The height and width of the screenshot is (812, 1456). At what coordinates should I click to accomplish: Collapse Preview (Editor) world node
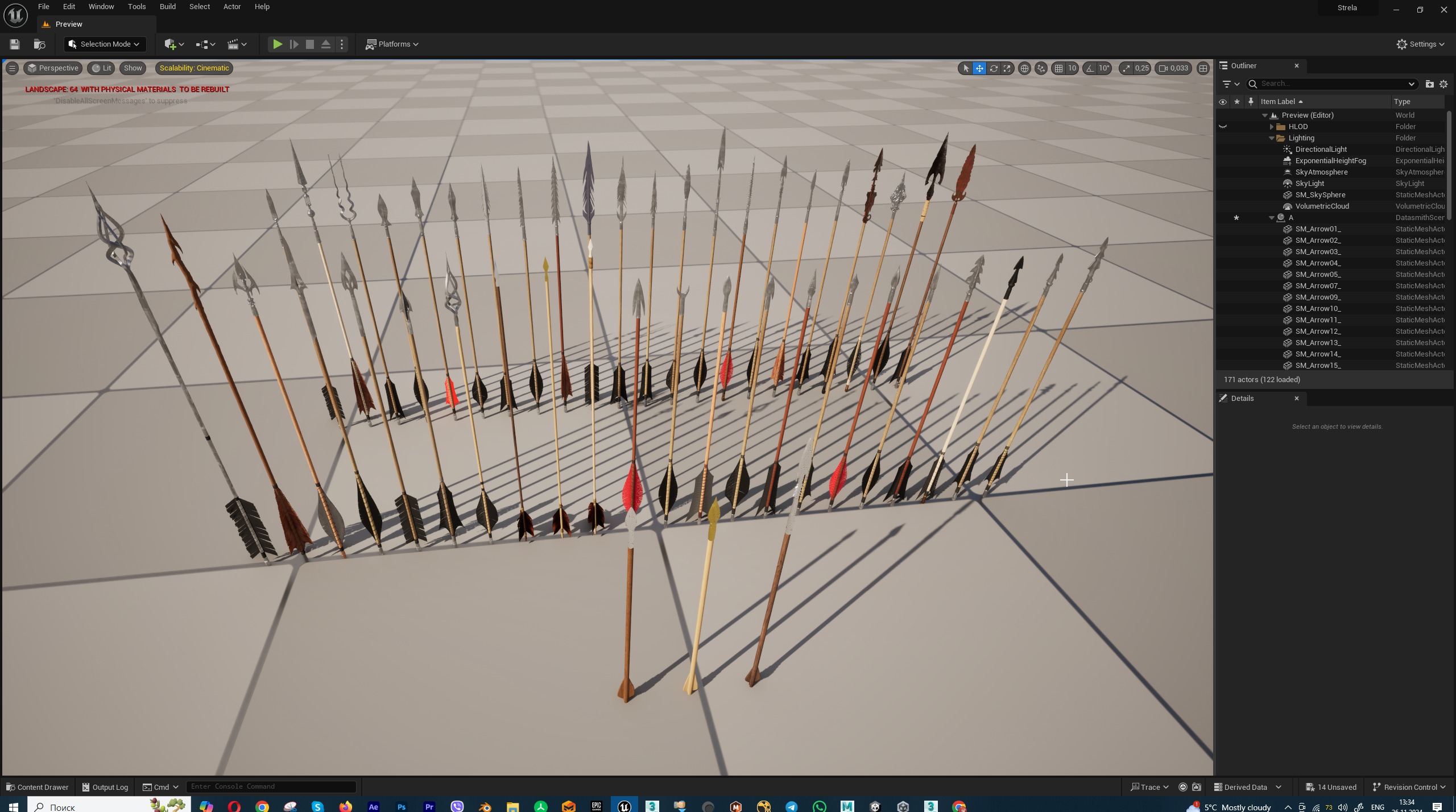click(1265, 115)
